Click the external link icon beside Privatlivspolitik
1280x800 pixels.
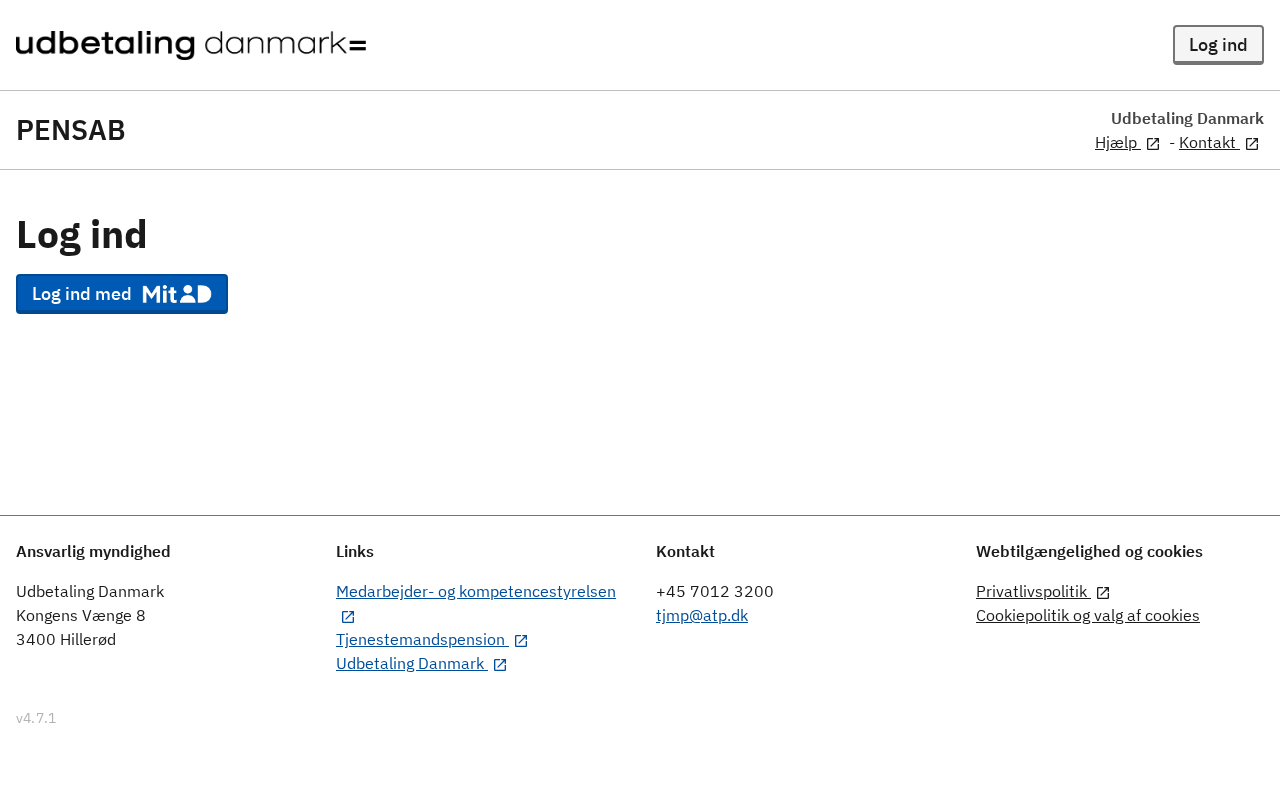click(1103, 593)
